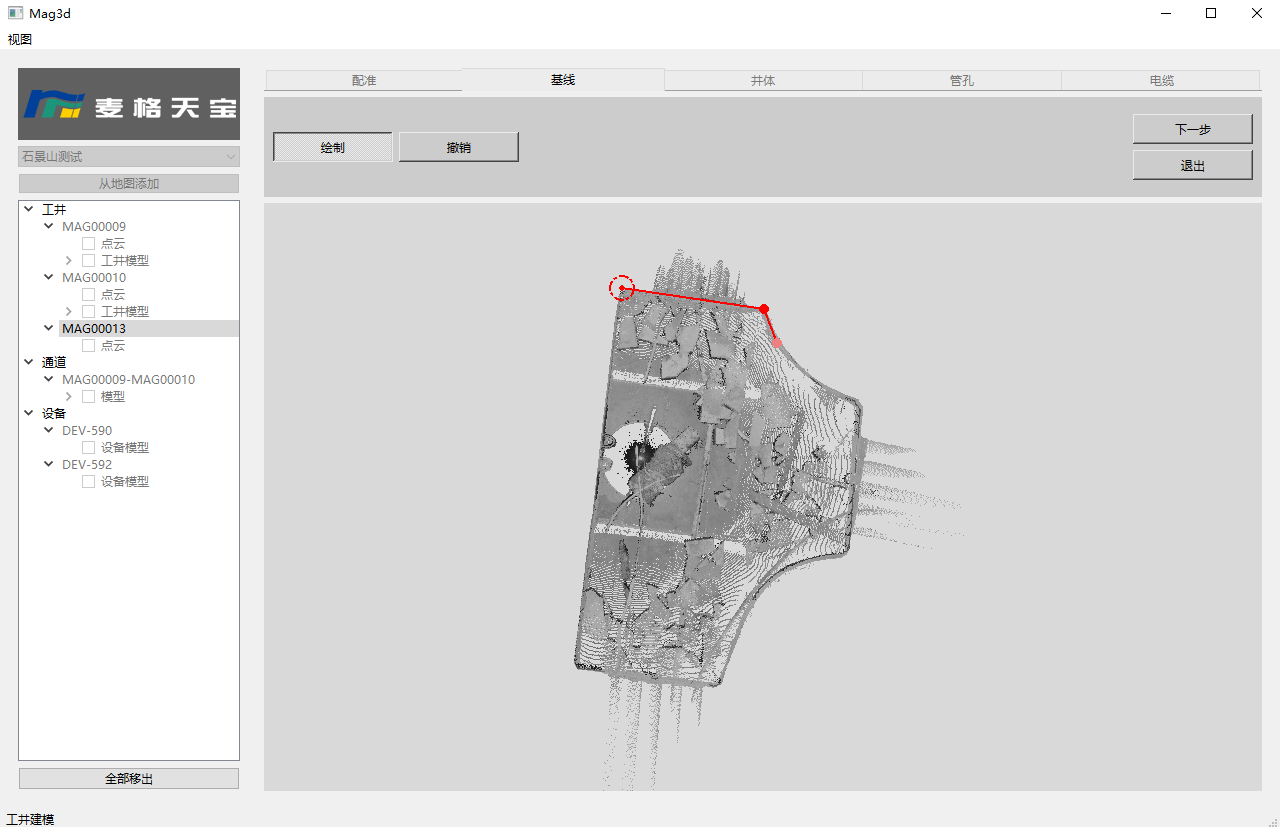Click the dashed-circle baseline start point

tap(622, 288)
